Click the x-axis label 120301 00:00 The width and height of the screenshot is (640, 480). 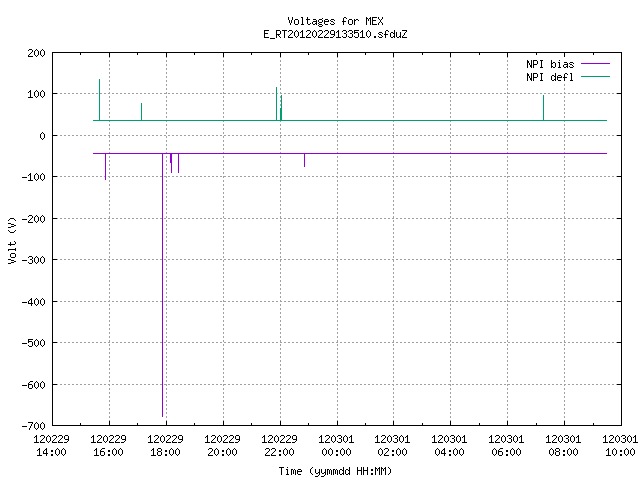336,446
